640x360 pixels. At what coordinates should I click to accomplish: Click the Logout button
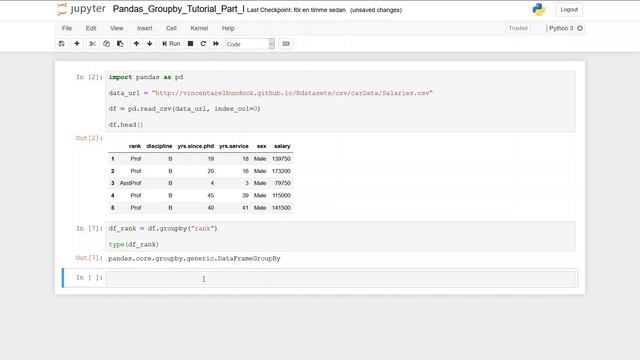click(569, 9)
